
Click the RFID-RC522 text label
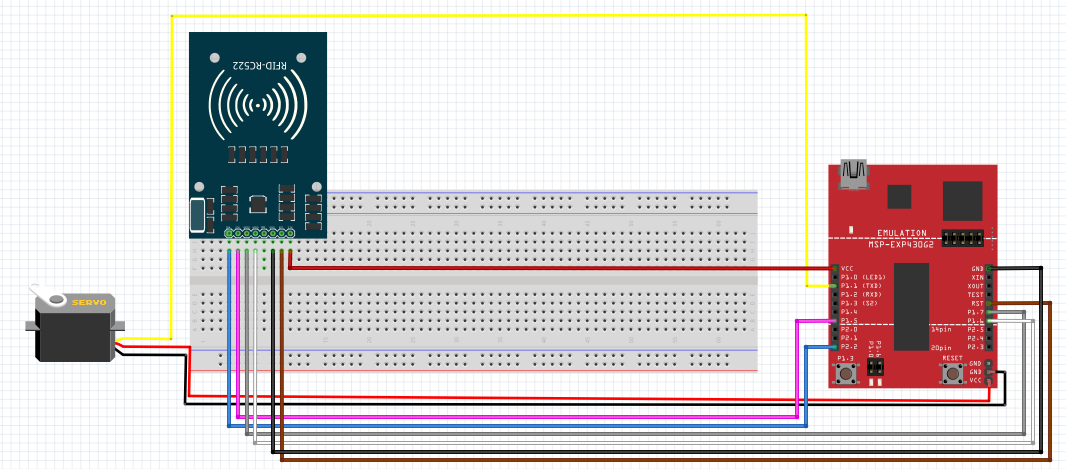click(259, 66)
